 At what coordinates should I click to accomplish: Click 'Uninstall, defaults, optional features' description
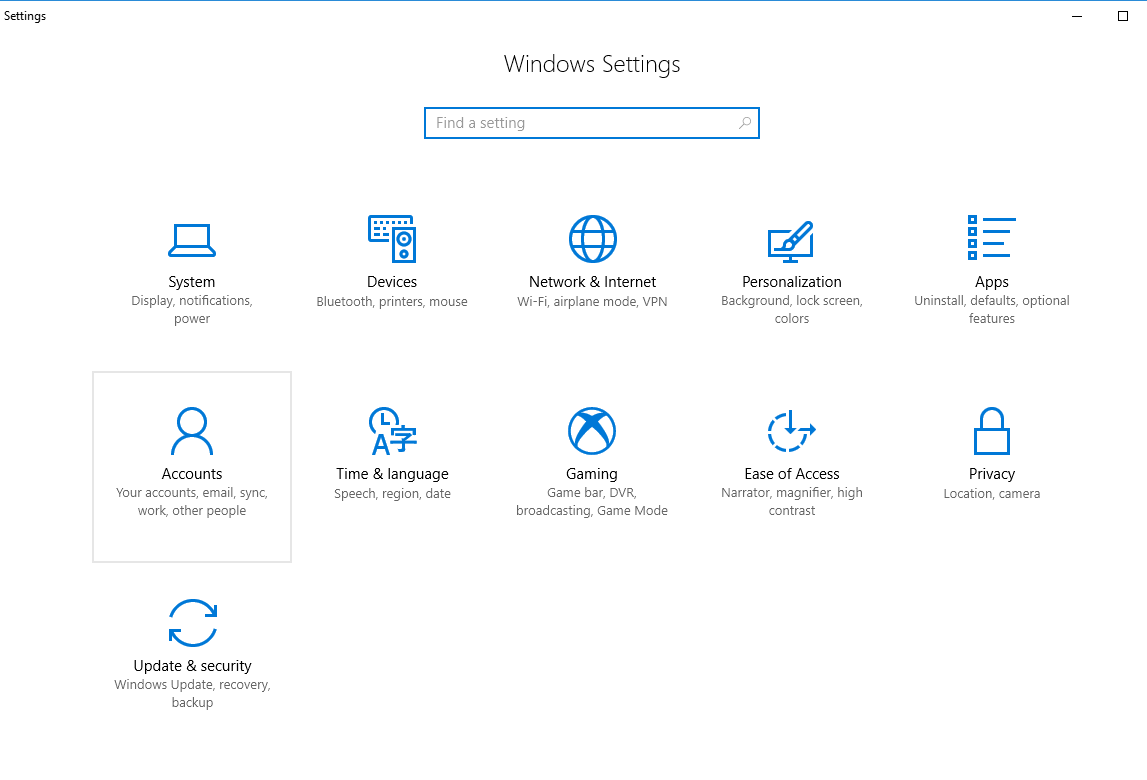tap(992, 310)
